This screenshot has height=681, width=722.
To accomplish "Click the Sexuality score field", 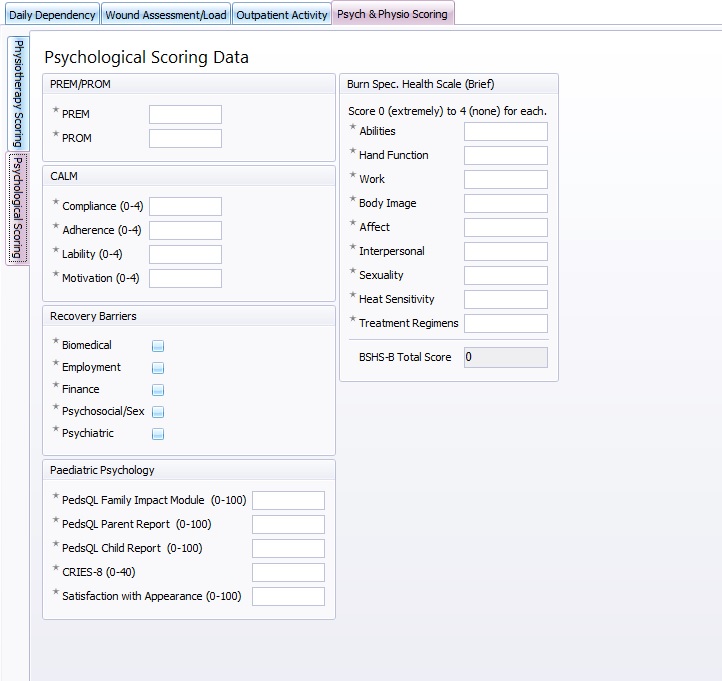I will point(506,275).
